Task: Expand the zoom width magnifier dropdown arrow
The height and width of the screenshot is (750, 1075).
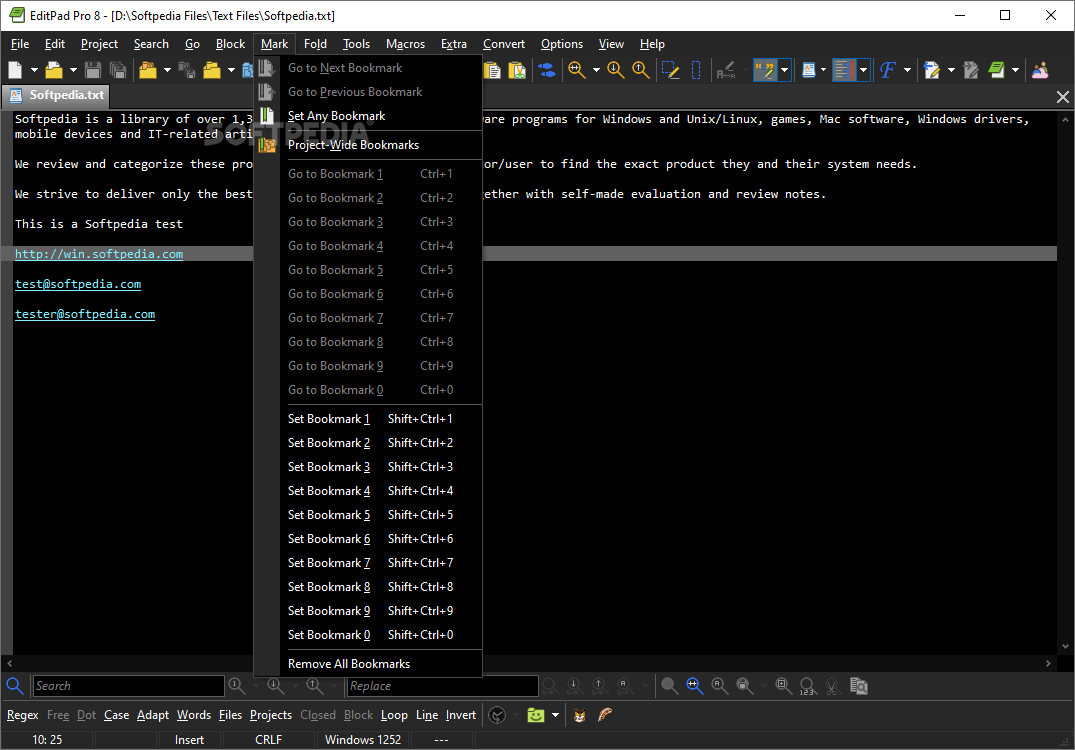Action: pos(596,70)
